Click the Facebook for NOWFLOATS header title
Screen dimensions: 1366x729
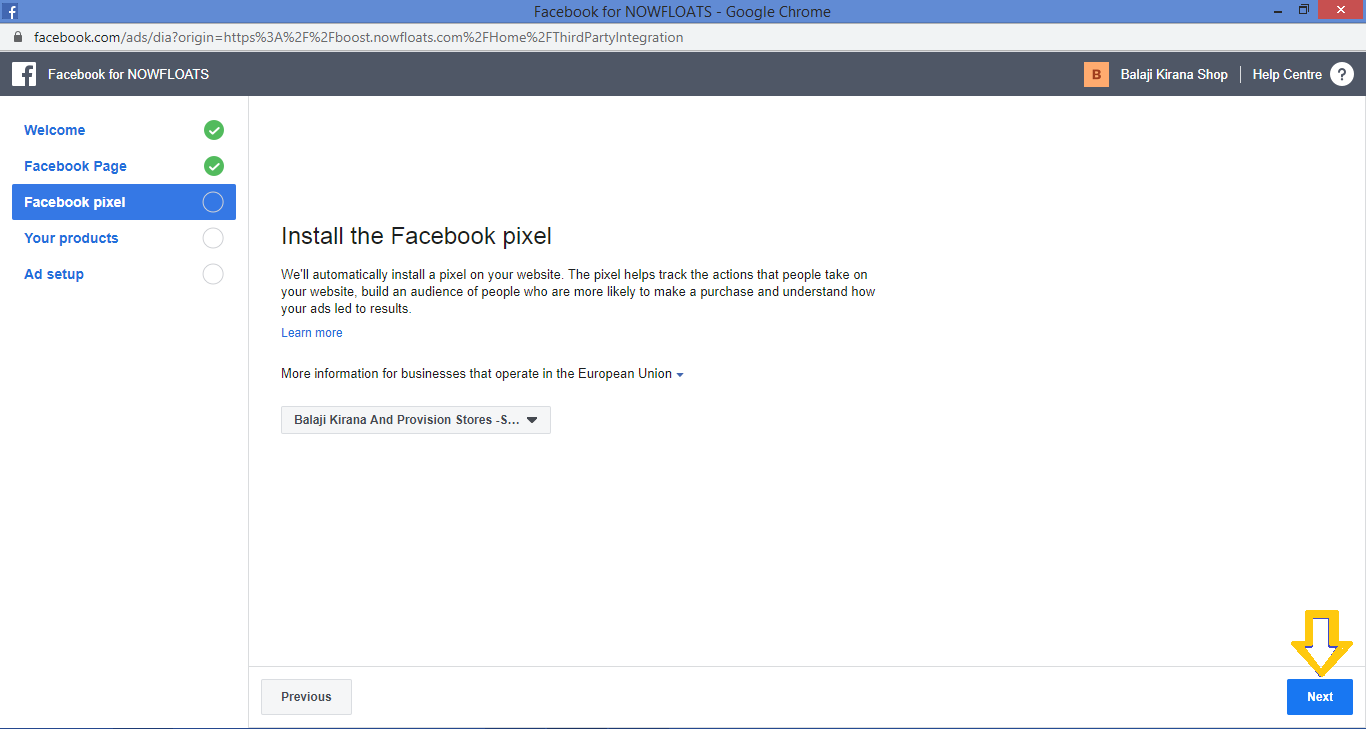pyautogui.click(x=128, y=74)
